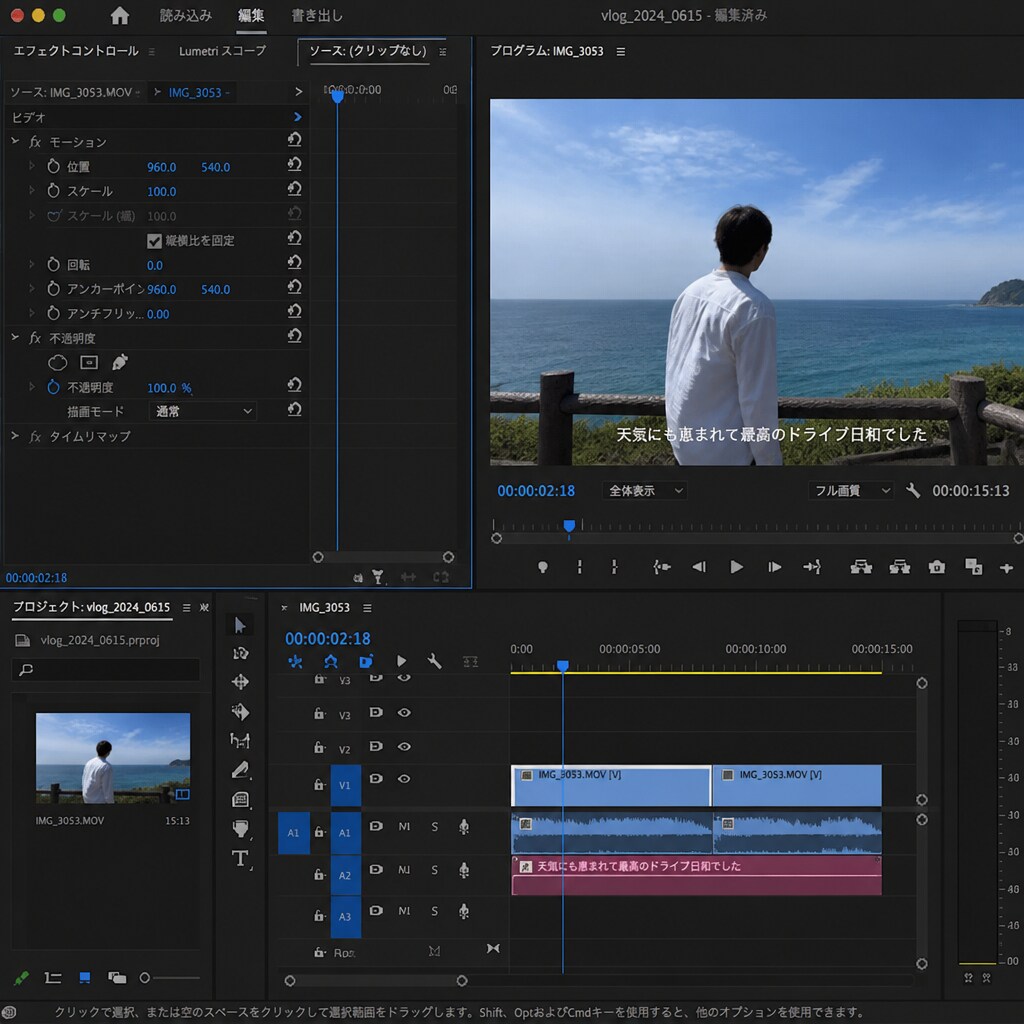This screenshot has height=1024, width=1024.
Task: Switch project panel to list view
Action: click(52, 978)
